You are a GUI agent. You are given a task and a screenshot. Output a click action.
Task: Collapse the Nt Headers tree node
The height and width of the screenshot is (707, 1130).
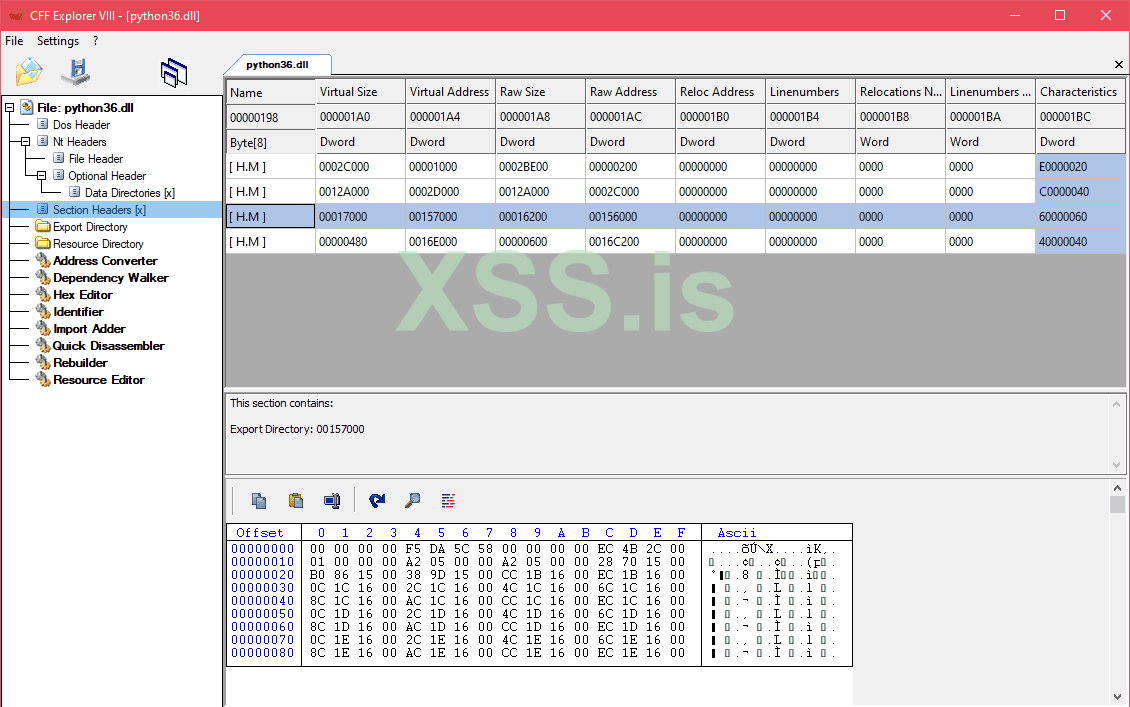pyautogui.click(x=26, y=142)
